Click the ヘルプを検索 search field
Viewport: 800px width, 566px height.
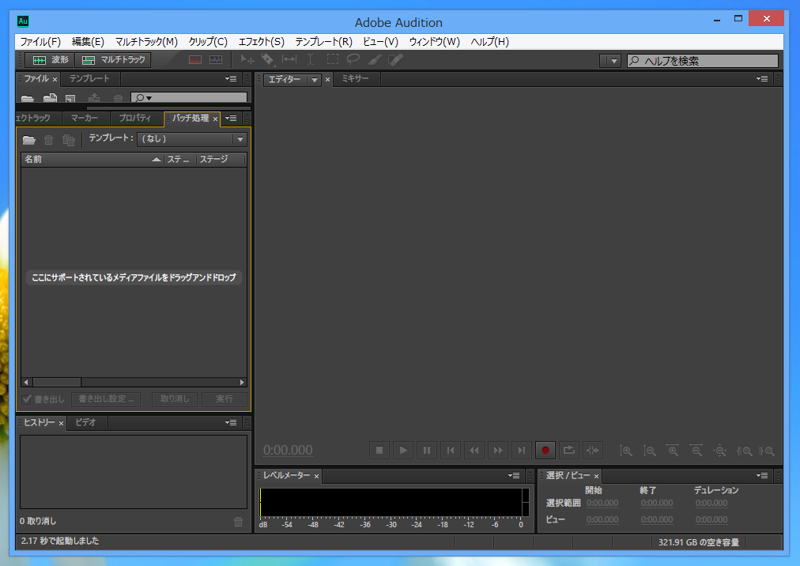click(703, 61)
